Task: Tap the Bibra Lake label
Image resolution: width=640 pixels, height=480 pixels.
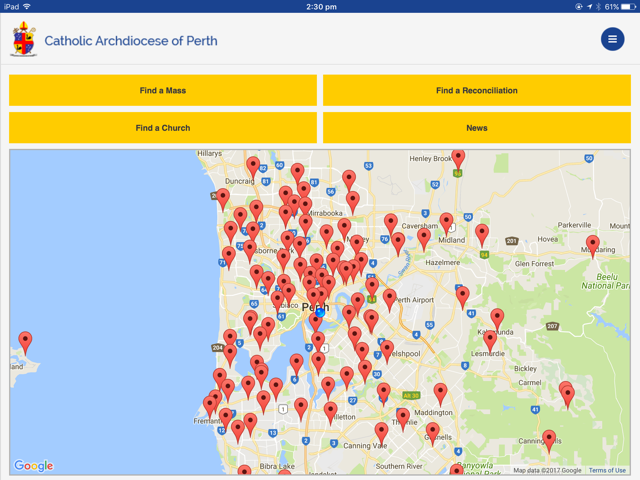Action: [277, 466]
